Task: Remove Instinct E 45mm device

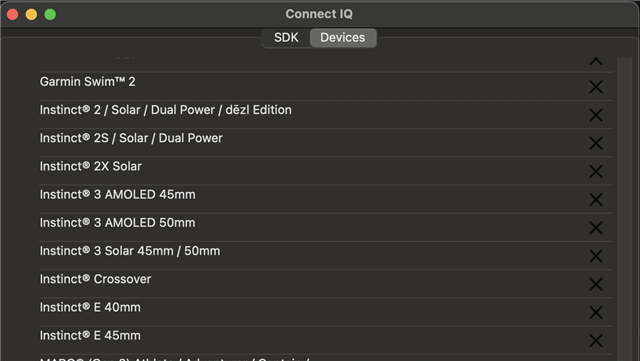Action: [x=596, y=340]
